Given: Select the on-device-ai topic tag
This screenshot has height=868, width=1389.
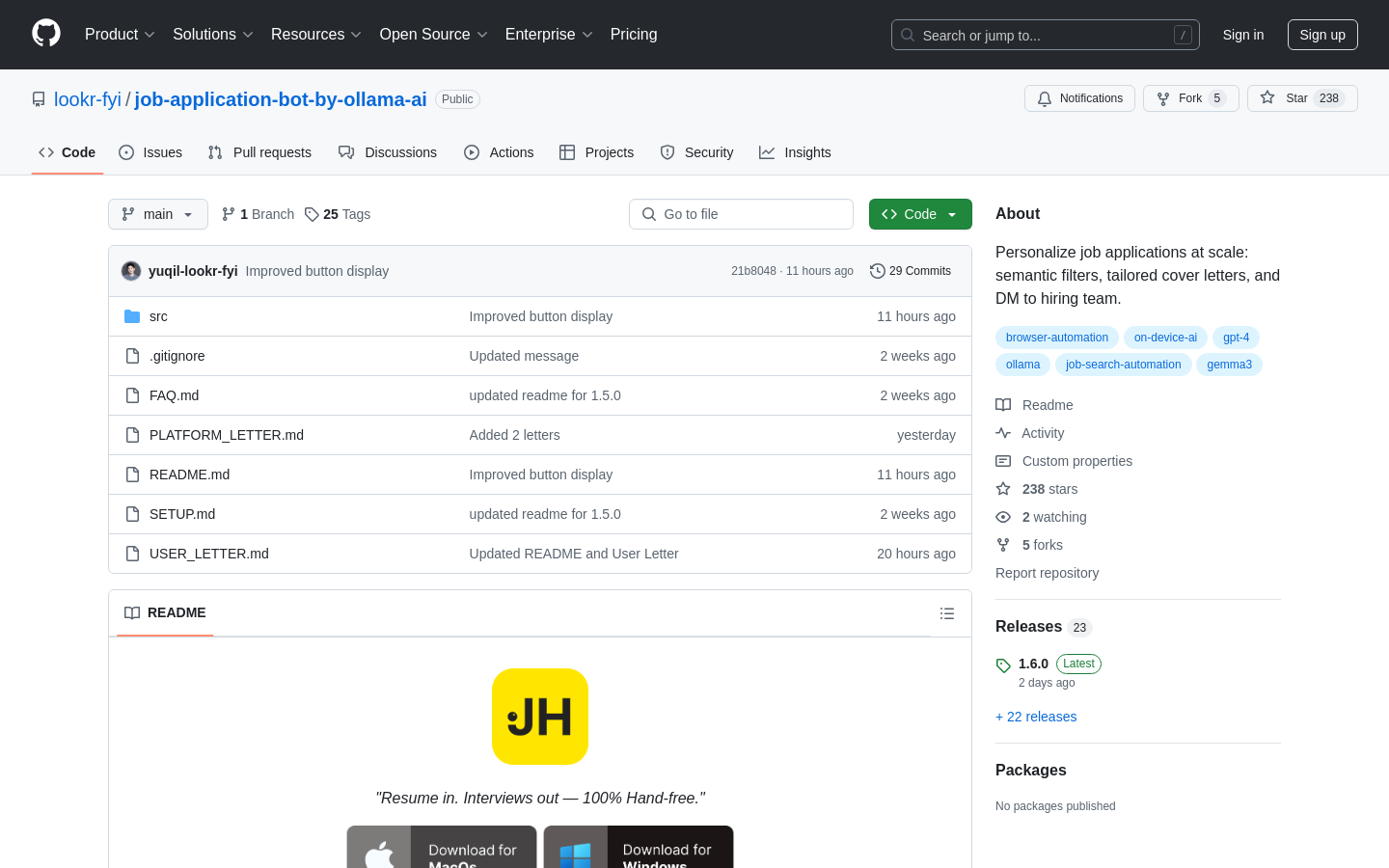Looking at the screenshot, I should coord(1165,338).
